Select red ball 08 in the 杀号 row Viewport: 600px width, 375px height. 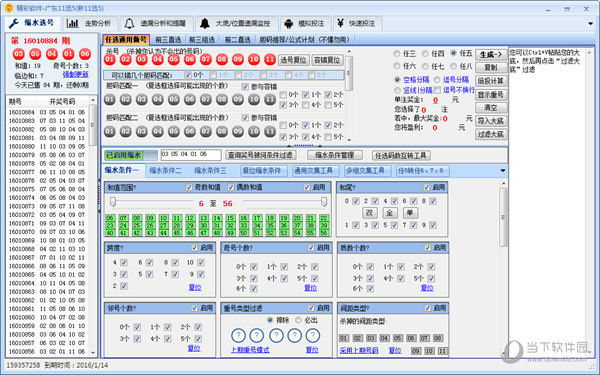pyautogui.click(x=222, y=59)
